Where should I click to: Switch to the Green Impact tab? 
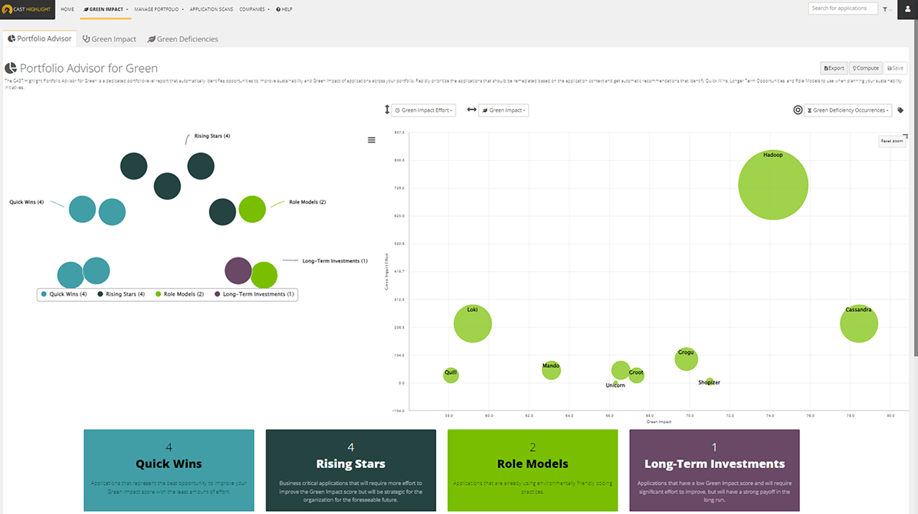[x=109, y=39]
